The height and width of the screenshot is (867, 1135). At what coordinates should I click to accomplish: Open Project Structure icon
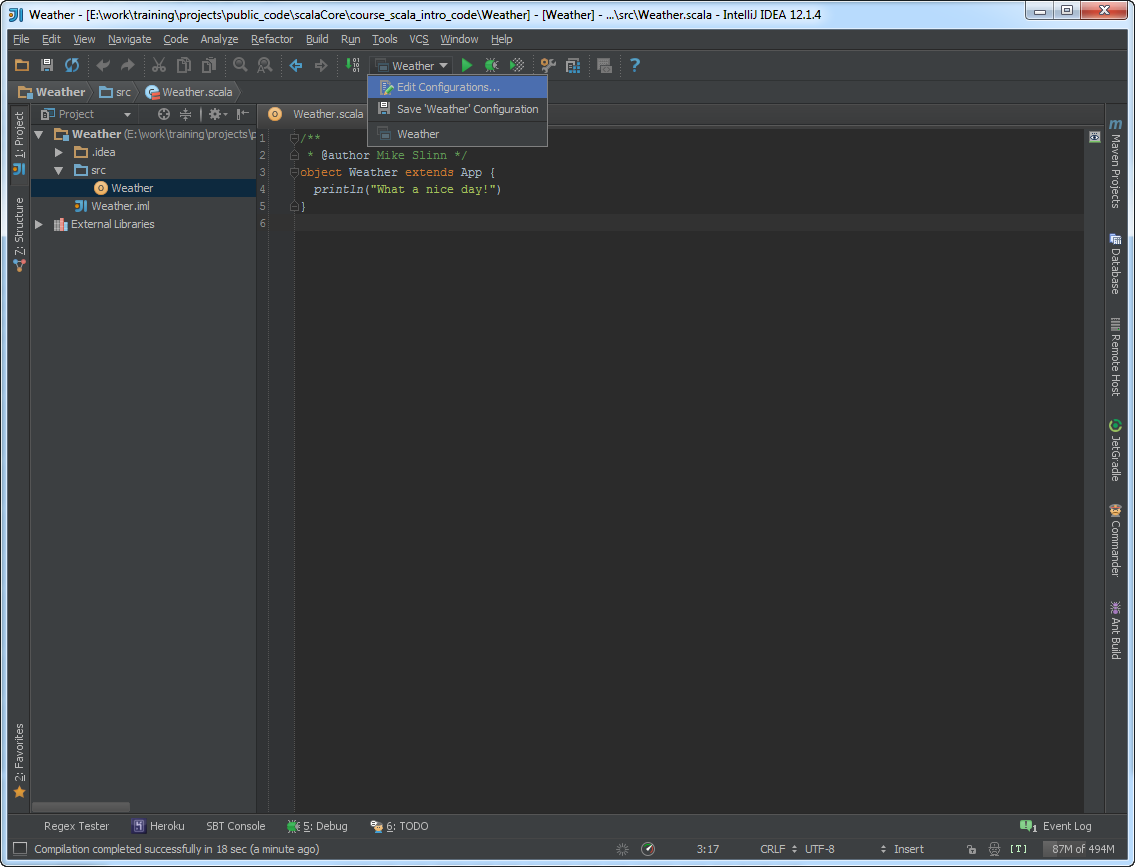tap(573, 65)
